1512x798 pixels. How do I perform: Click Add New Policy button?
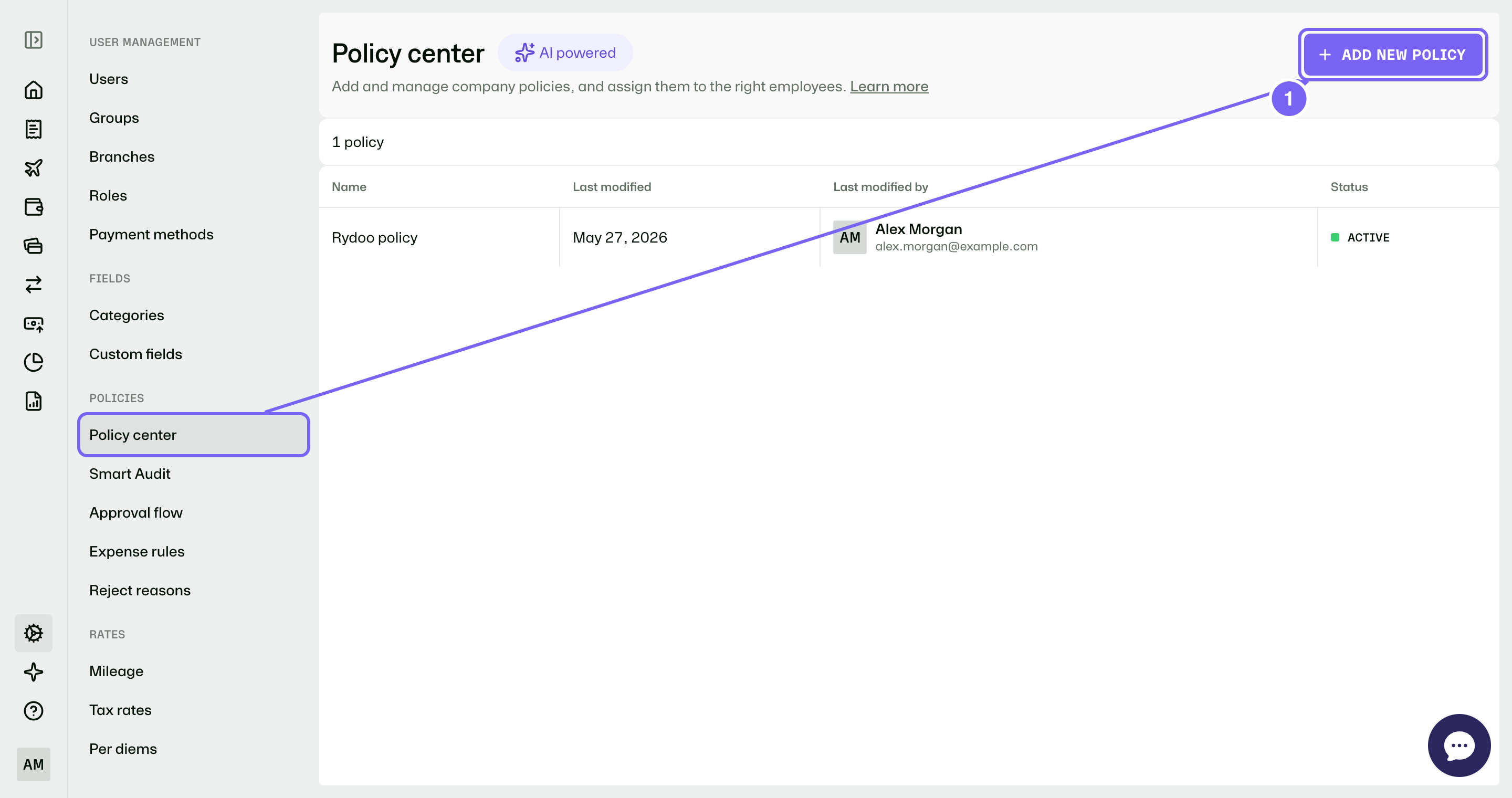pyautogui.click(x=1392, y=55)
